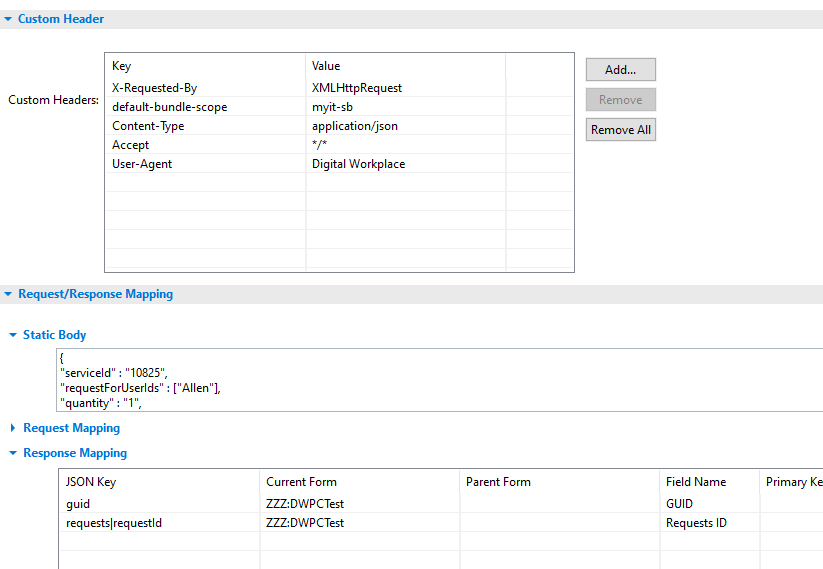Pick the Content-Type header row
Image resolution: width=823 pixels, height=569 pixels.
[x=148, y=126]
